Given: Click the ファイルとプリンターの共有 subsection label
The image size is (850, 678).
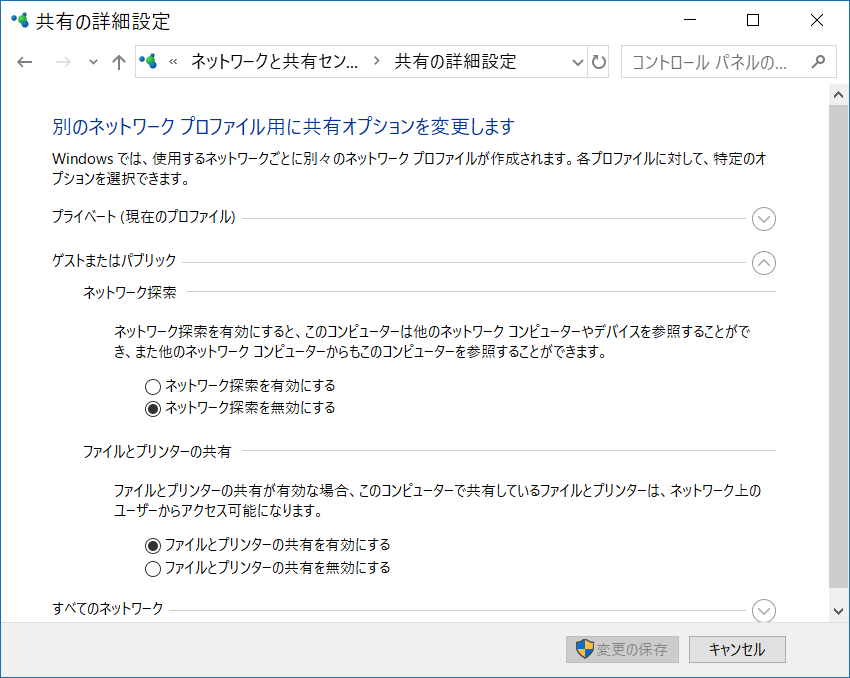Looking at the screenshot, I should [x=157, y=451].
